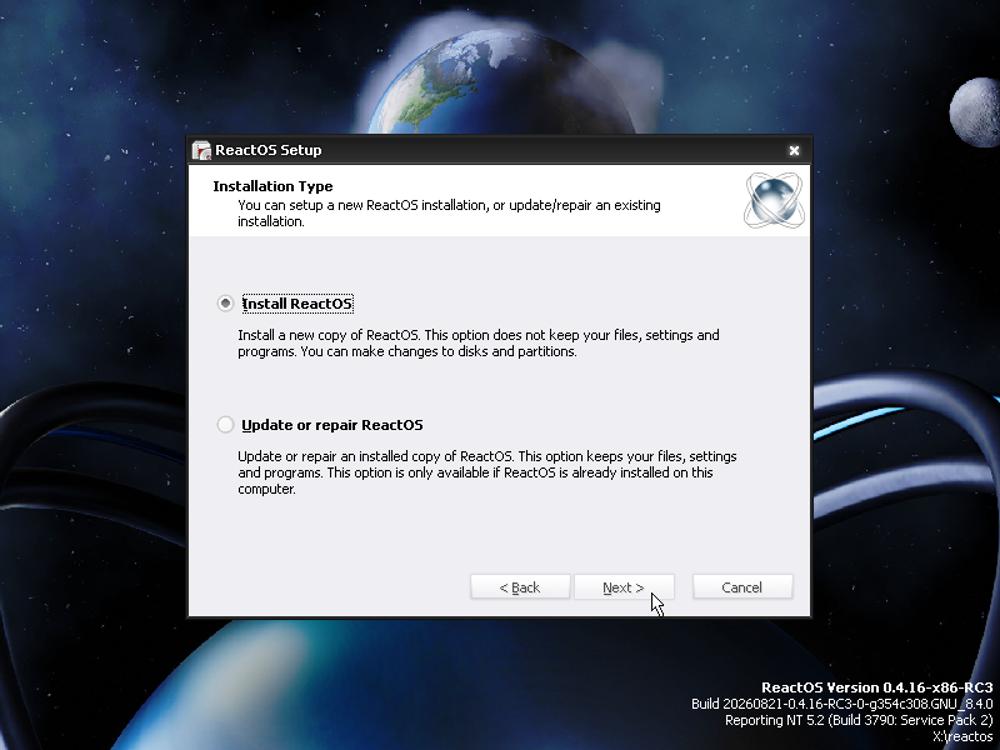Image resolution: width=1000 pixels, height=750 pixels.
Task: Click the Next > button
Action: click(x=624, y=587)
